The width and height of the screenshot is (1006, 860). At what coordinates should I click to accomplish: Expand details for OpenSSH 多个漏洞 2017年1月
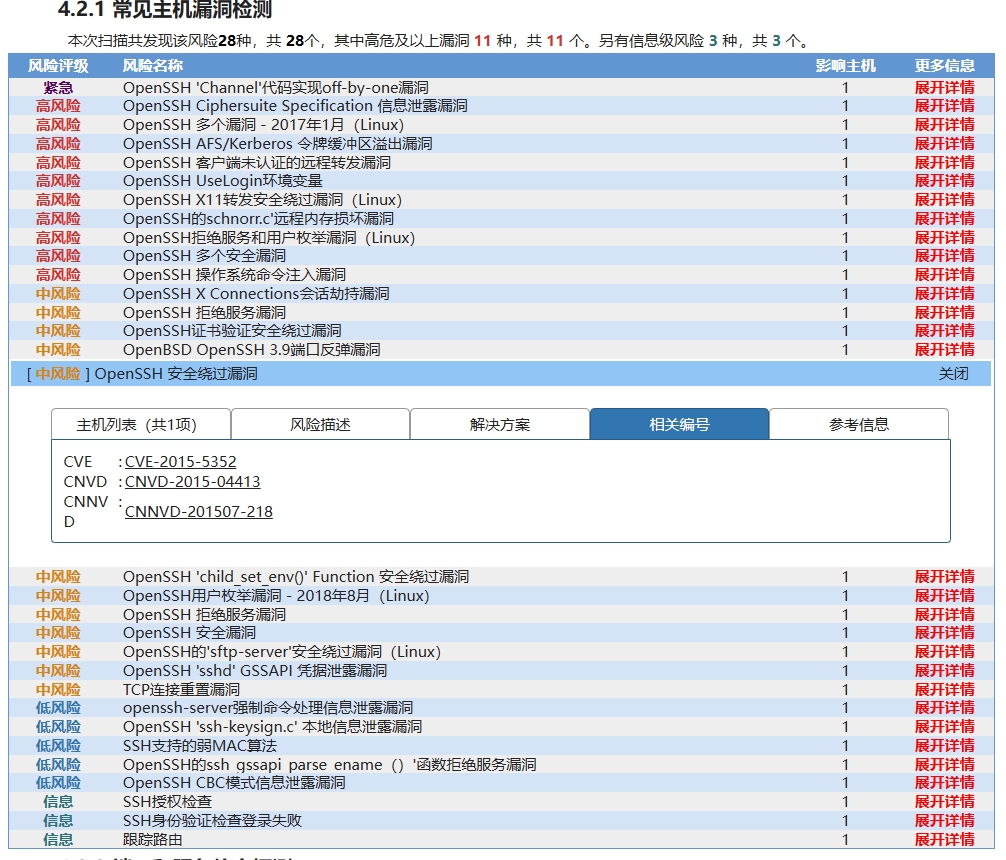pyautogui.click(x=944, y=125)
